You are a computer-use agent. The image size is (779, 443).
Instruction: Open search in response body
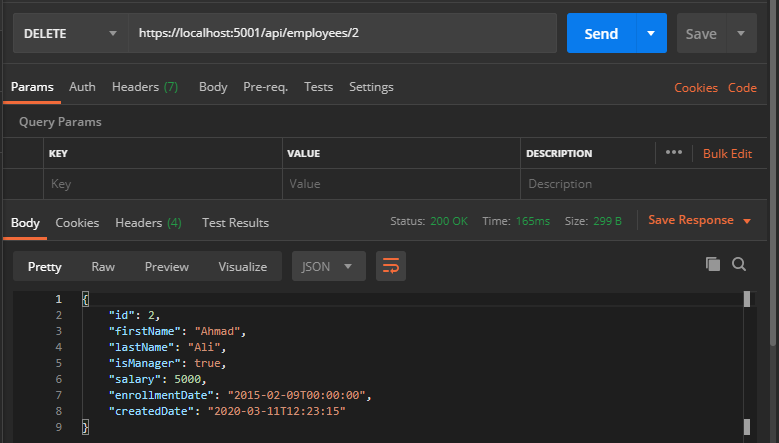[x=739, y=264]
